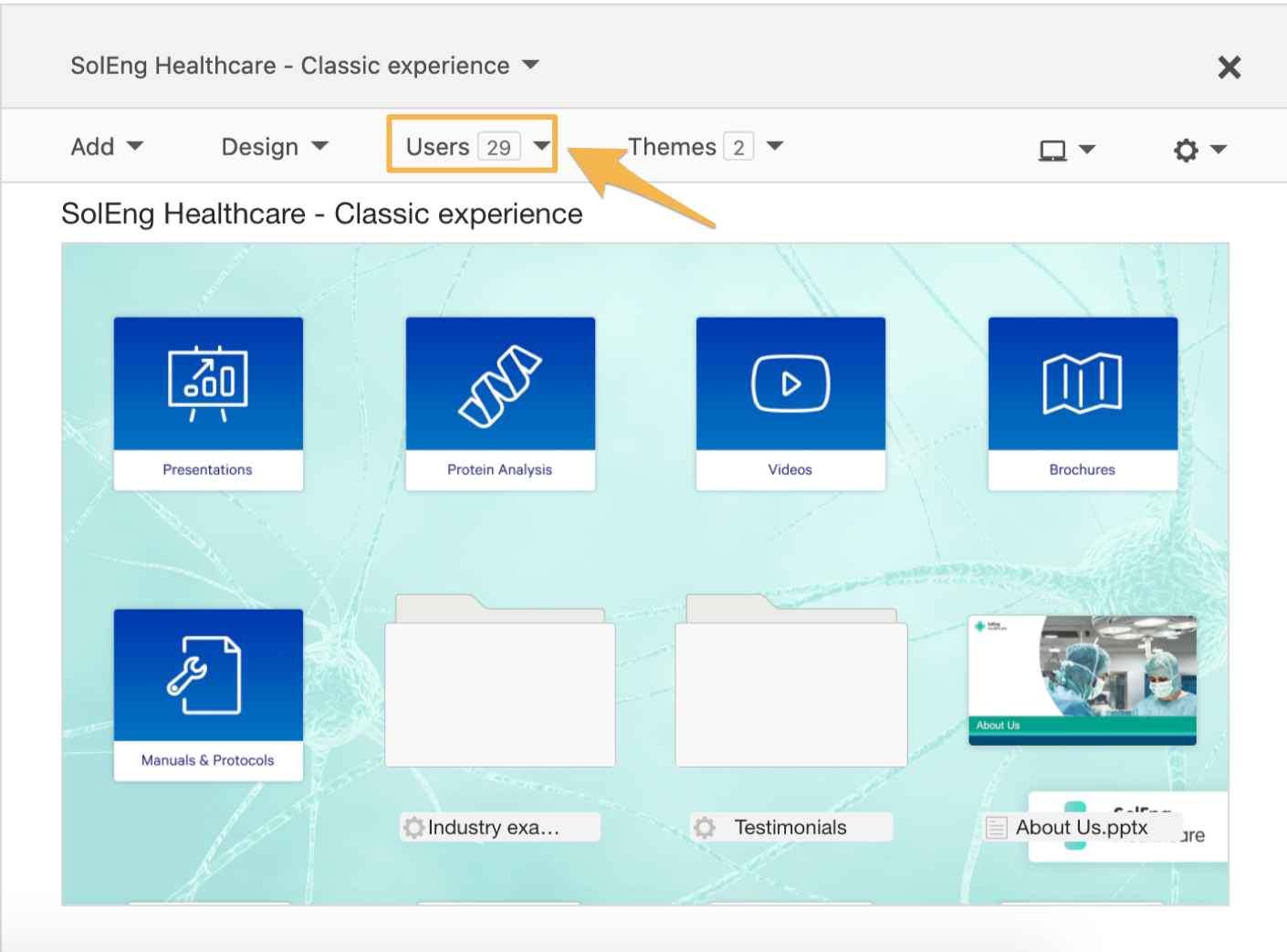This screenshot has height=952, width=1287.
Task: Click the Brochures label
Action: point(1083,470)
